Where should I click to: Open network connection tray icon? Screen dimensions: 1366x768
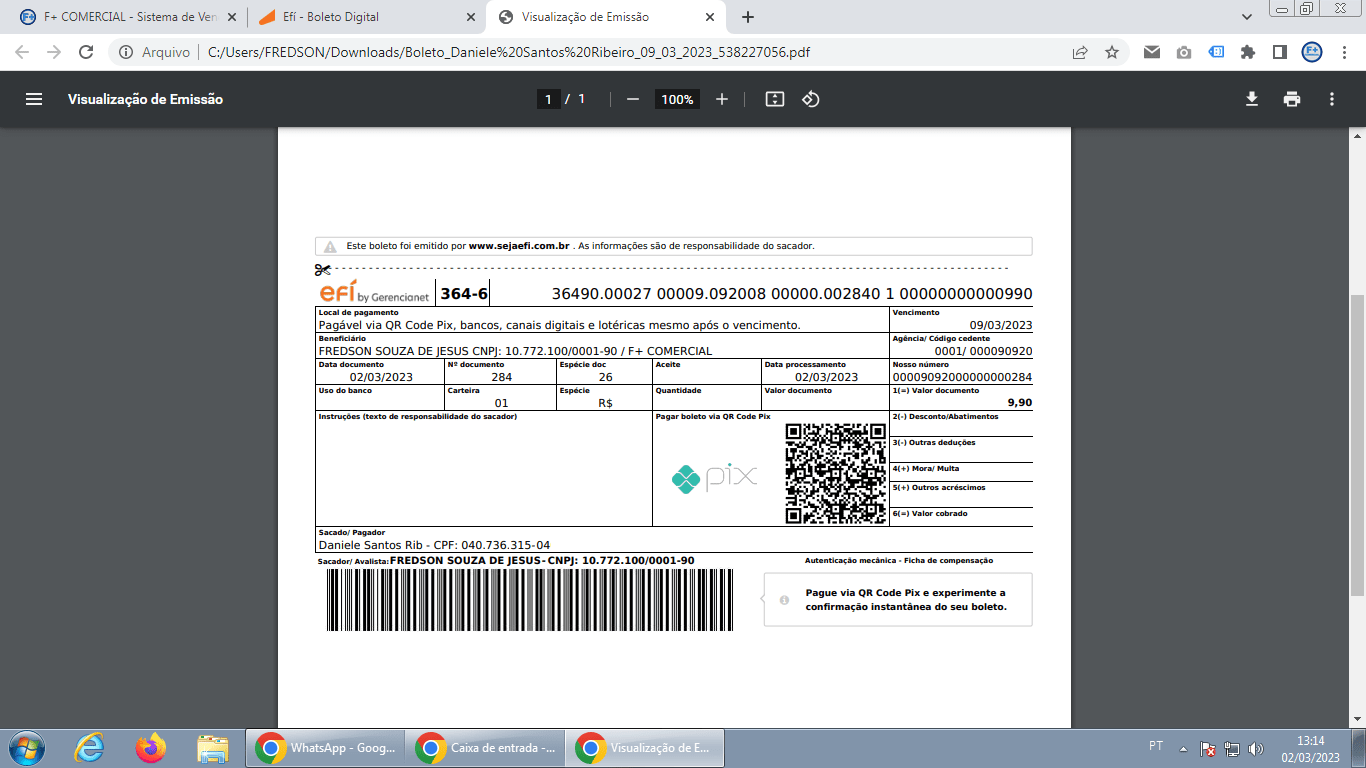pos(1232,748)
